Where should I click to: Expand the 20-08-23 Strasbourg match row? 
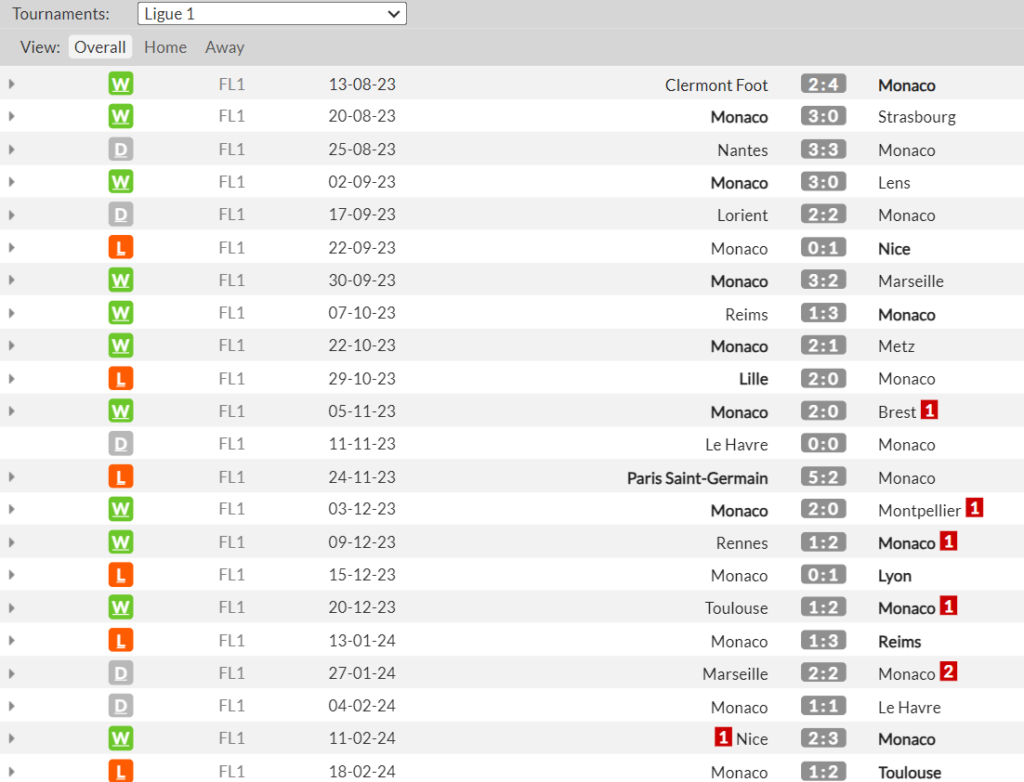[x=12, y=116]
